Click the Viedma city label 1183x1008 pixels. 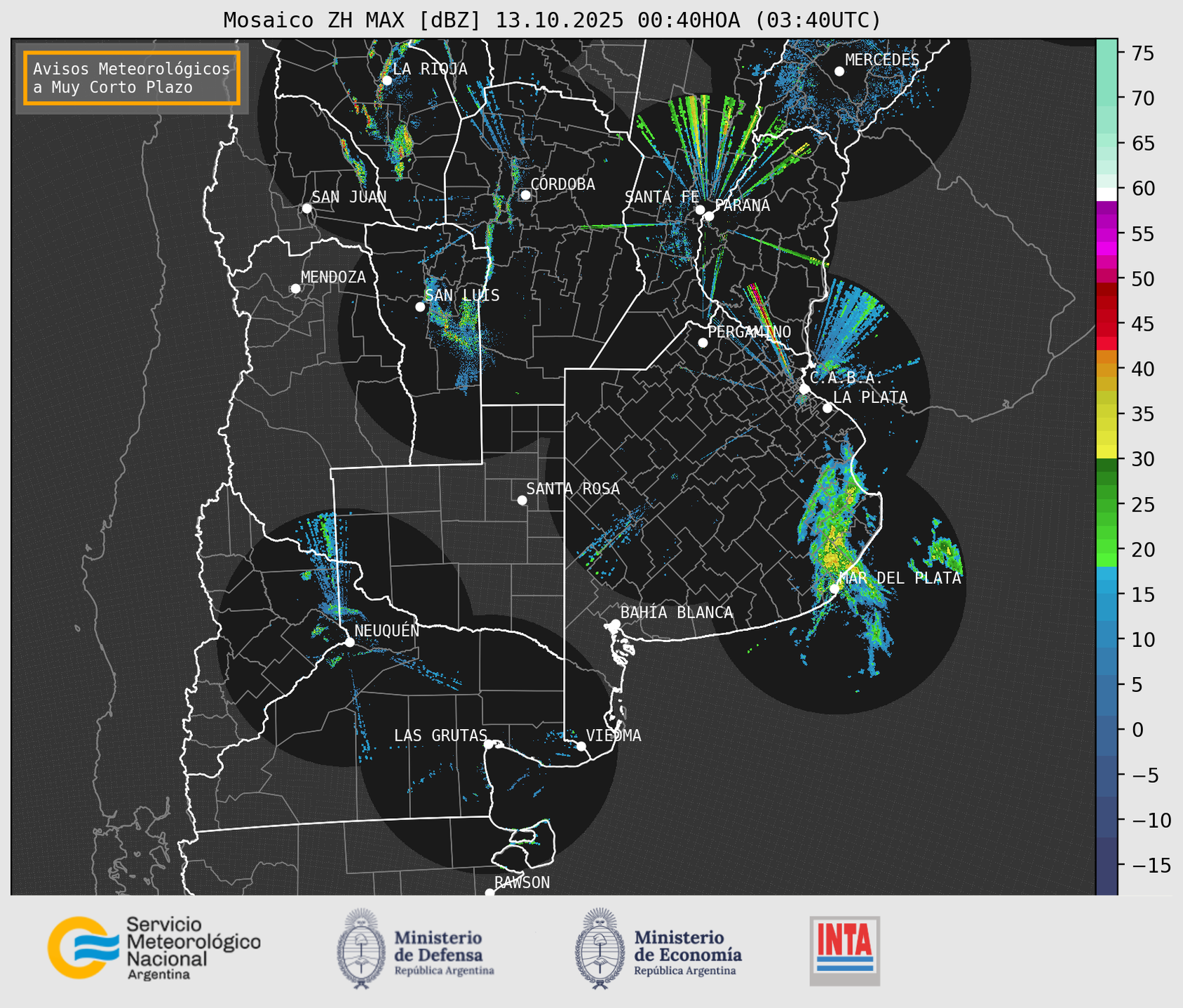pyautogui.click(x=613, y=735)
